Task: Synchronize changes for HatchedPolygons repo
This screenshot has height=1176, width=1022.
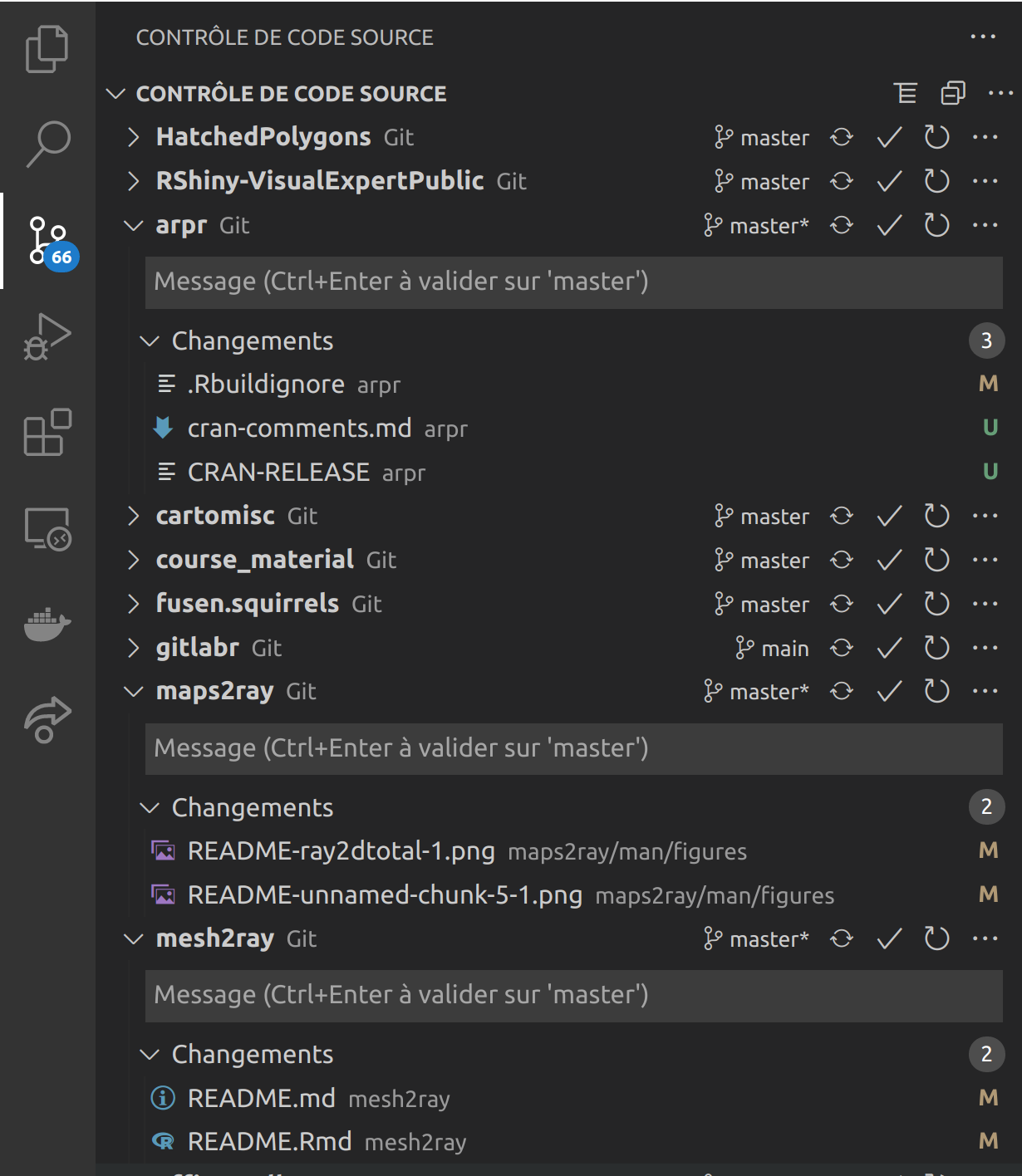Action: [x=842, y=137]
